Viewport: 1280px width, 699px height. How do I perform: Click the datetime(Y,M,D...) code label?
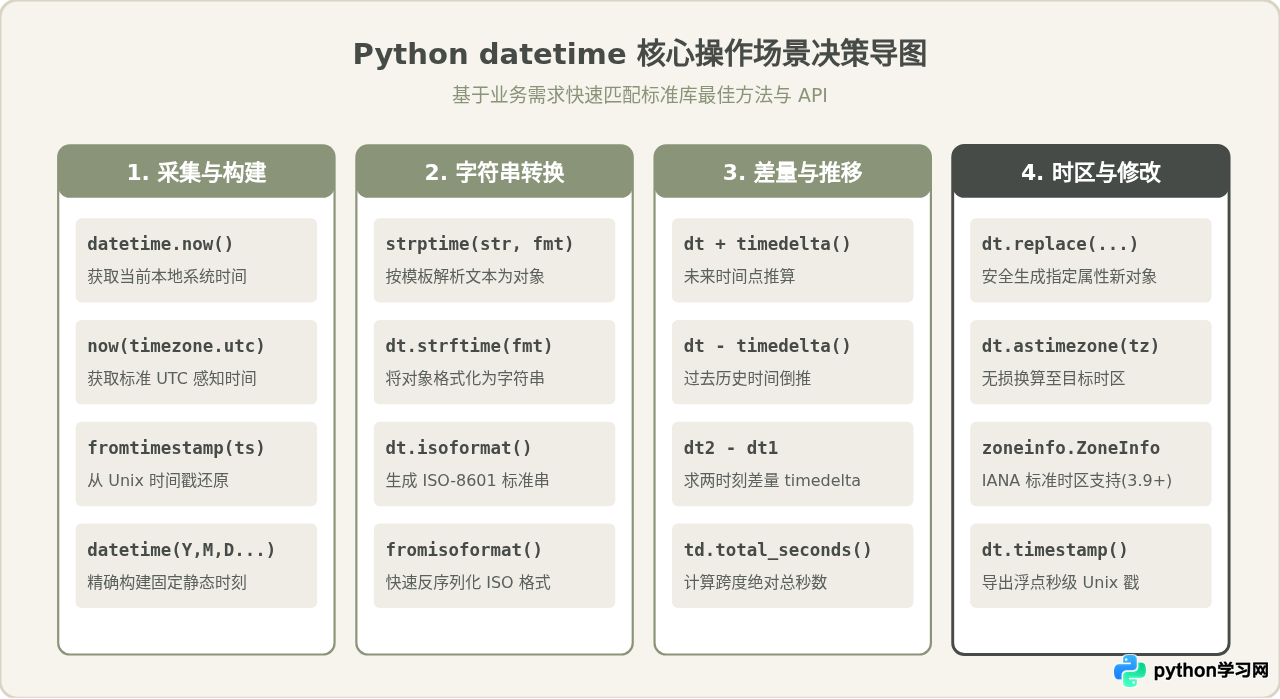tap(181, 550)
